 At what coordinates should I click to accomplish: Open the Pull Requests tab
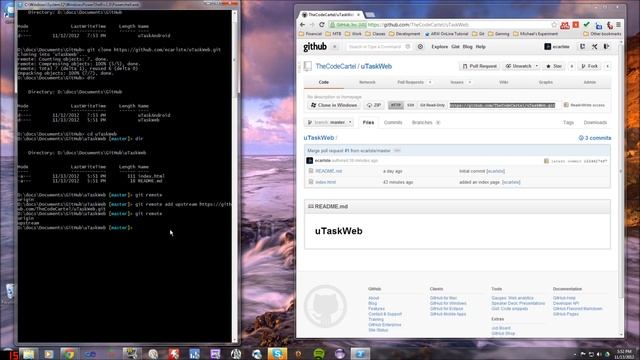point(414,82)
